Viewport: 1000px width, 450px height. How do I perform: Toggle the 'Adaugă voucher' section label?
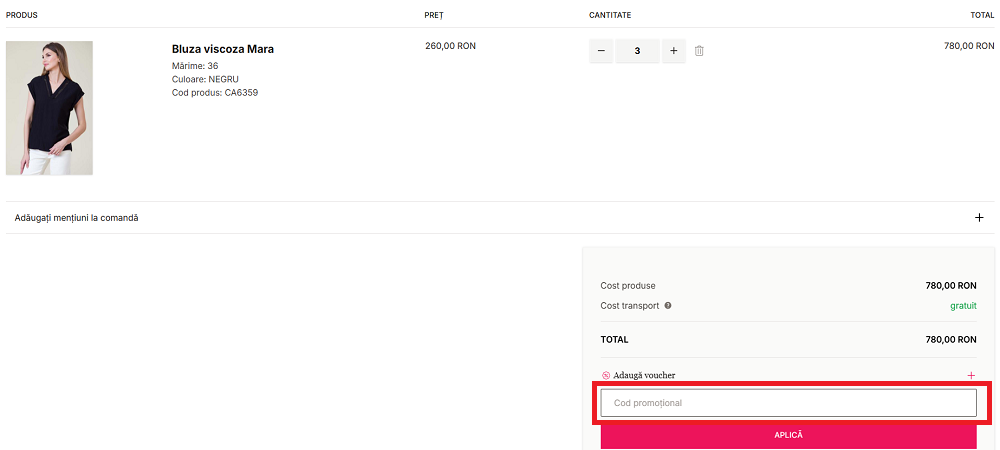click(x=644, y=376)
